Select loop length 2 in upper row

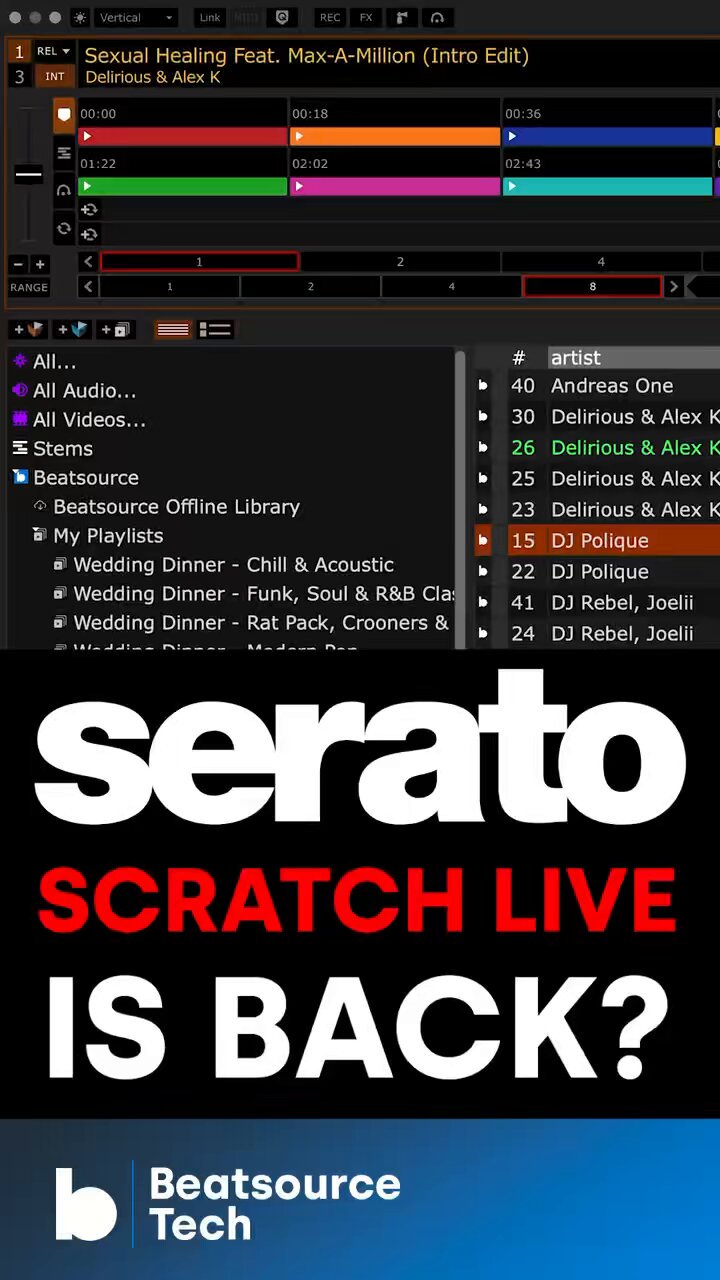400,262
